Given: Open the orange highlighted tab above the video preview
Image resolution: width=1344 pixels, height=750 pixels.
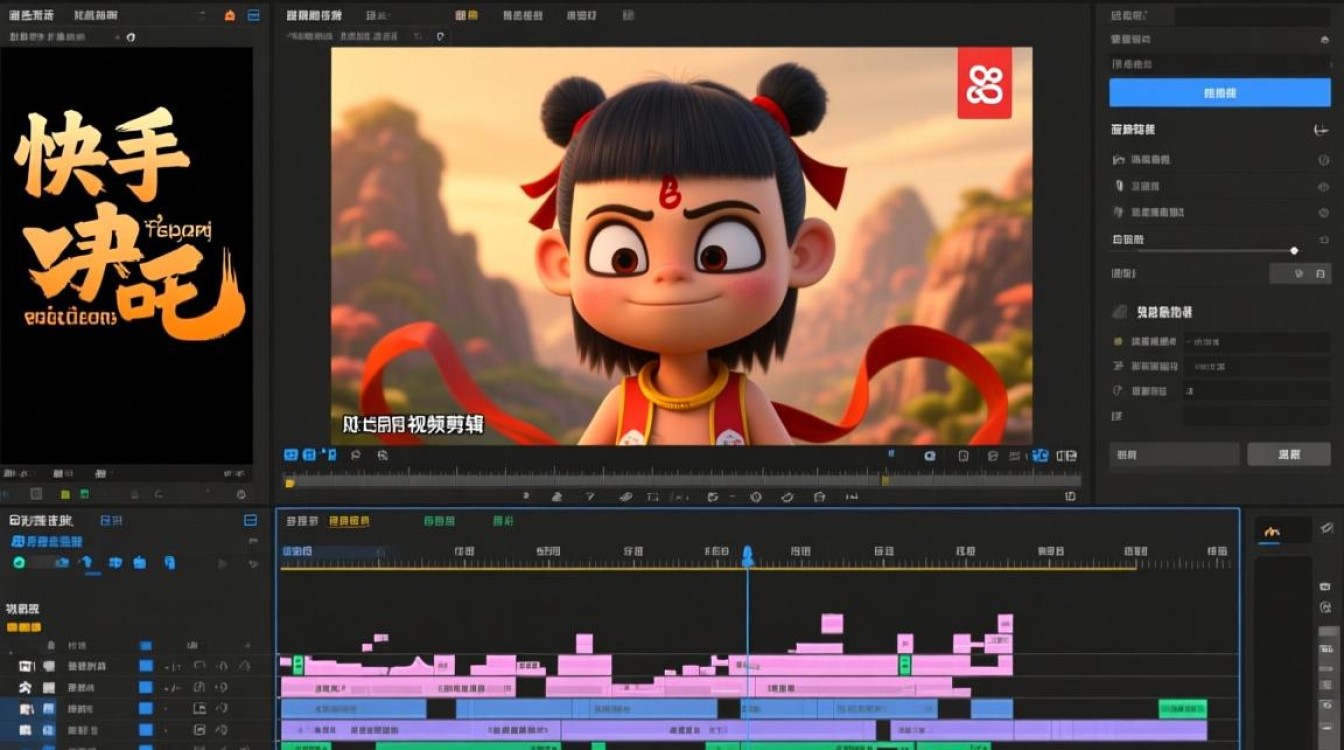Looking at the screenshot, I should (467, 15).
